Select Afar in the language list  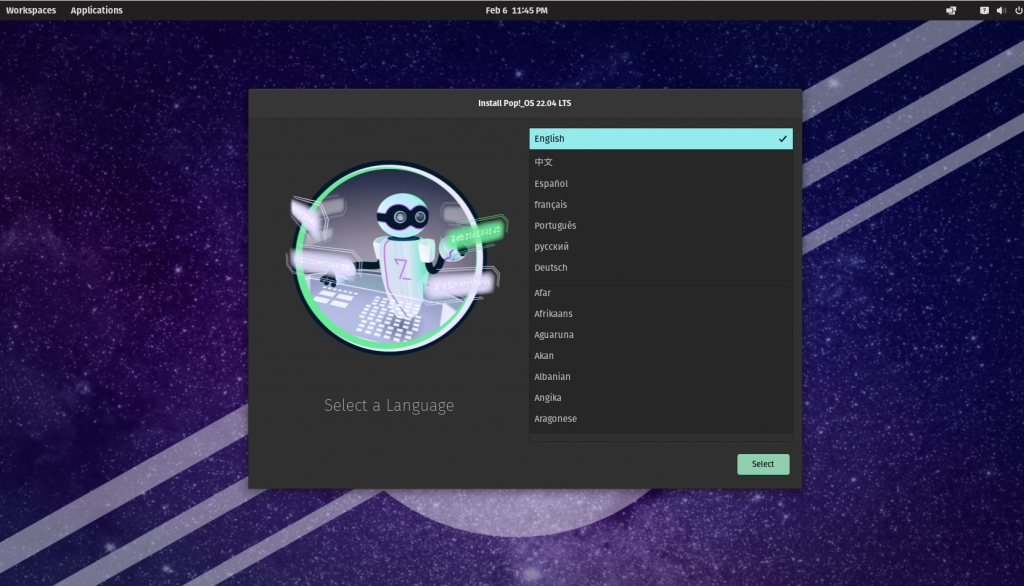tap(661, 293)
